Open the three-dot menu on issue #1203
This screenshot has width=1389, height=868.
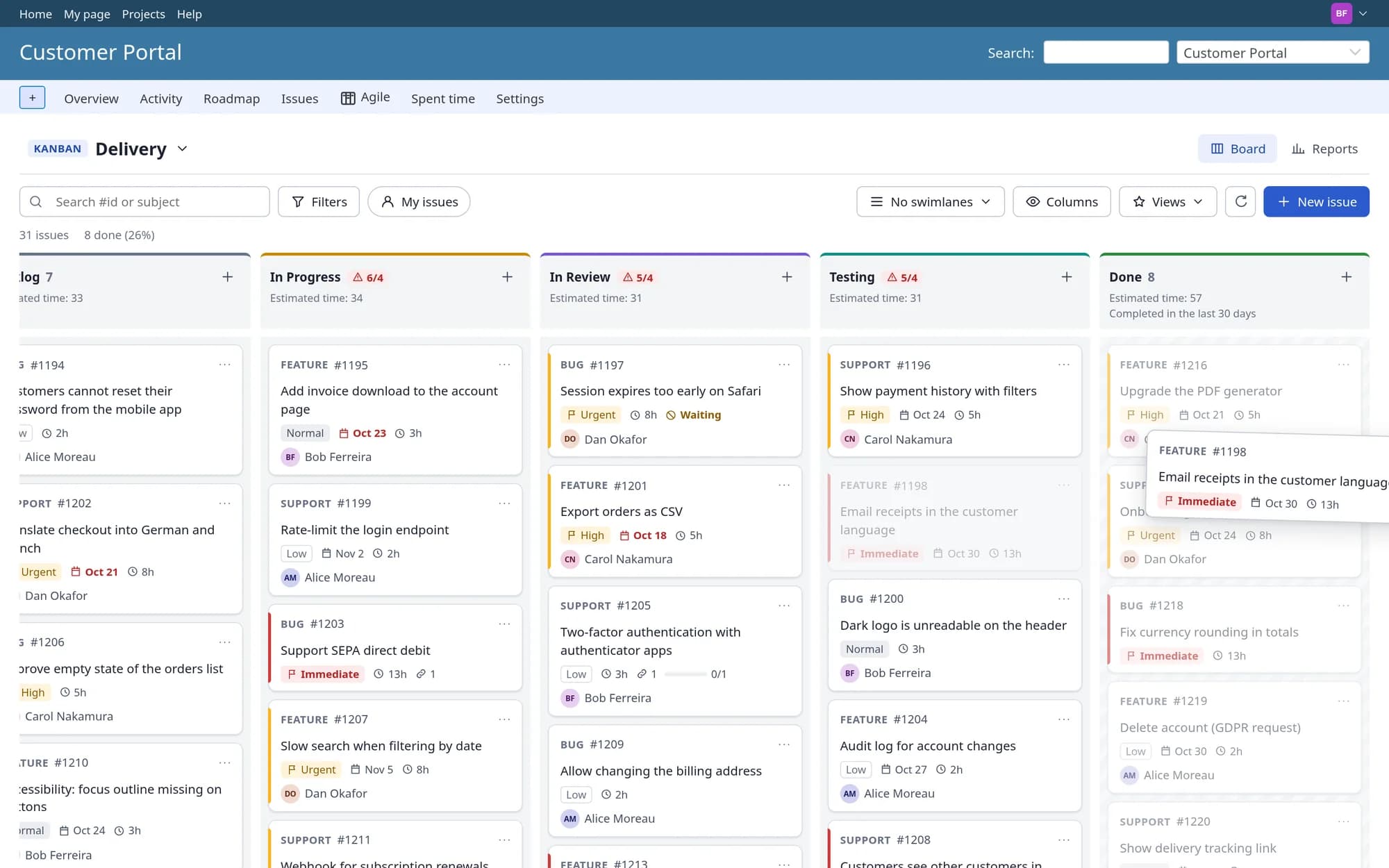504,624
